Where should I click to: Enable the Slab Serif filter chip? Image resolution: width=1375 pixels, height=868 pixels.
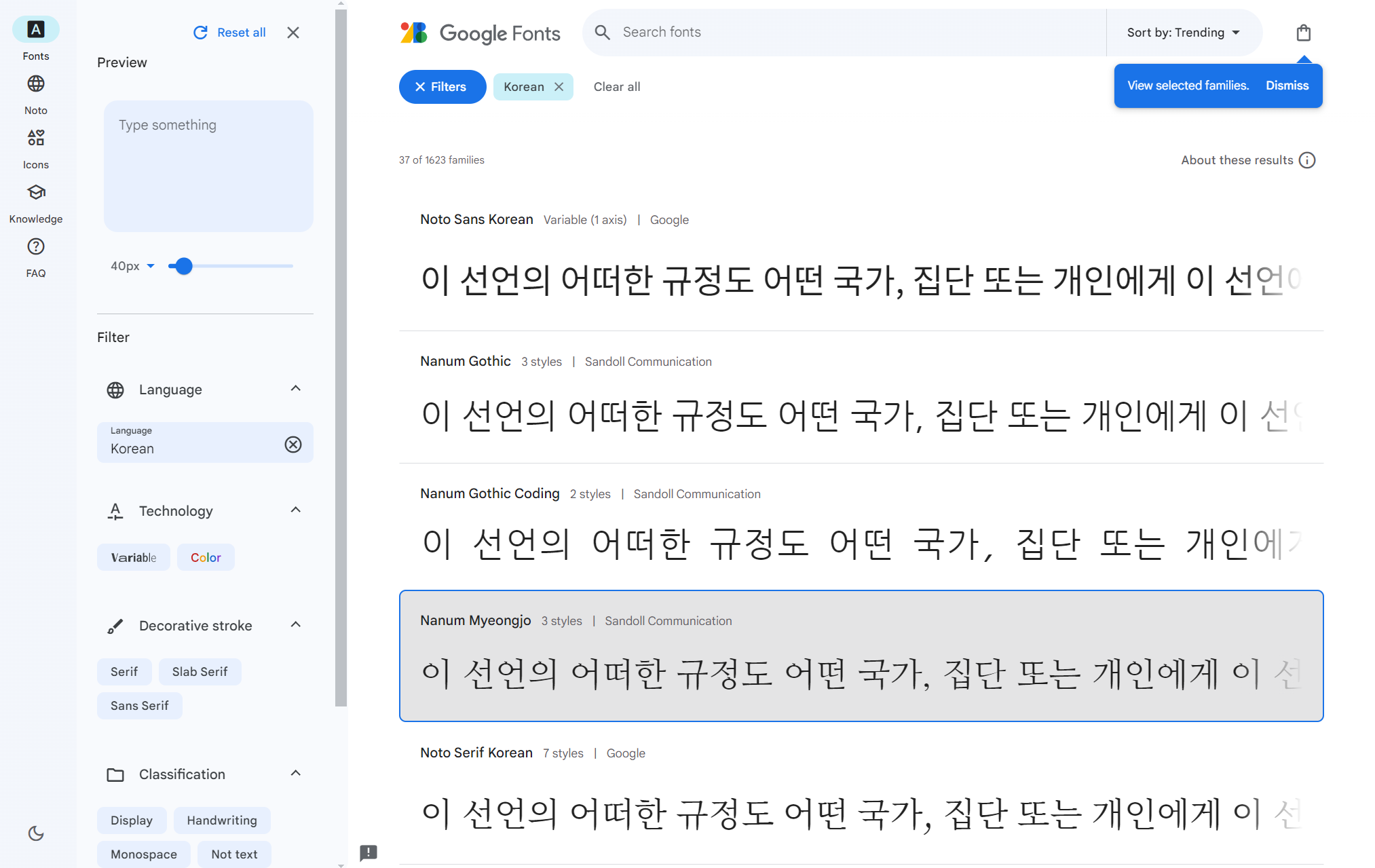point(200,672)
